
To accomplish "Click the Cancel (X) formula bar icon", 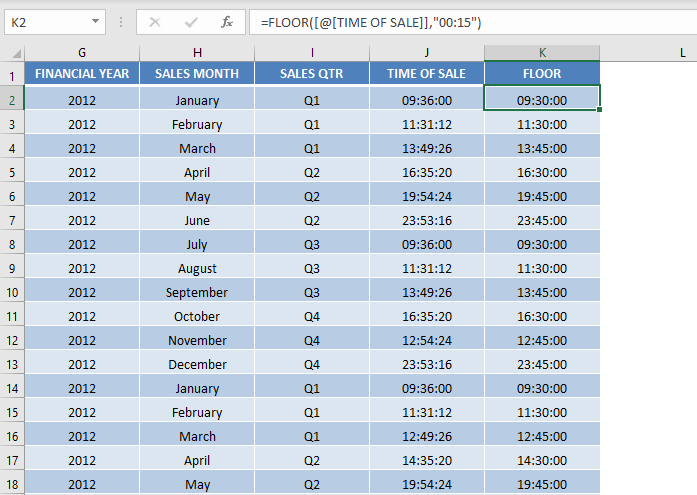I will (155, 22).
